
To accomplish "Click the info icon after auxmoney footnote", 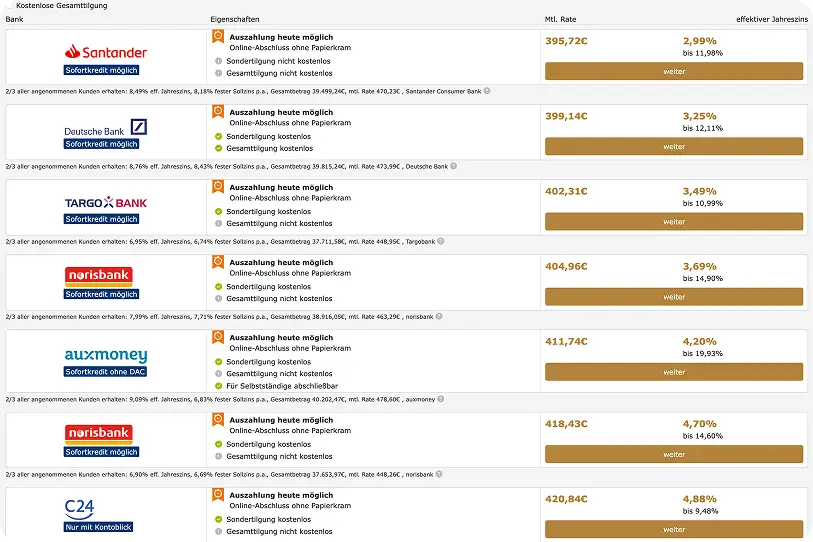I will pos(441,399).
